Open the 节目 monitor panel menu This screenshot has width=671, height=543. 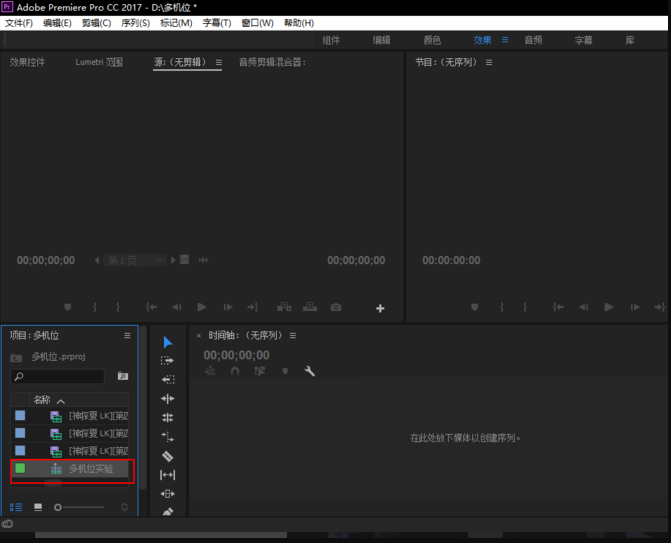tap(489, 62)
